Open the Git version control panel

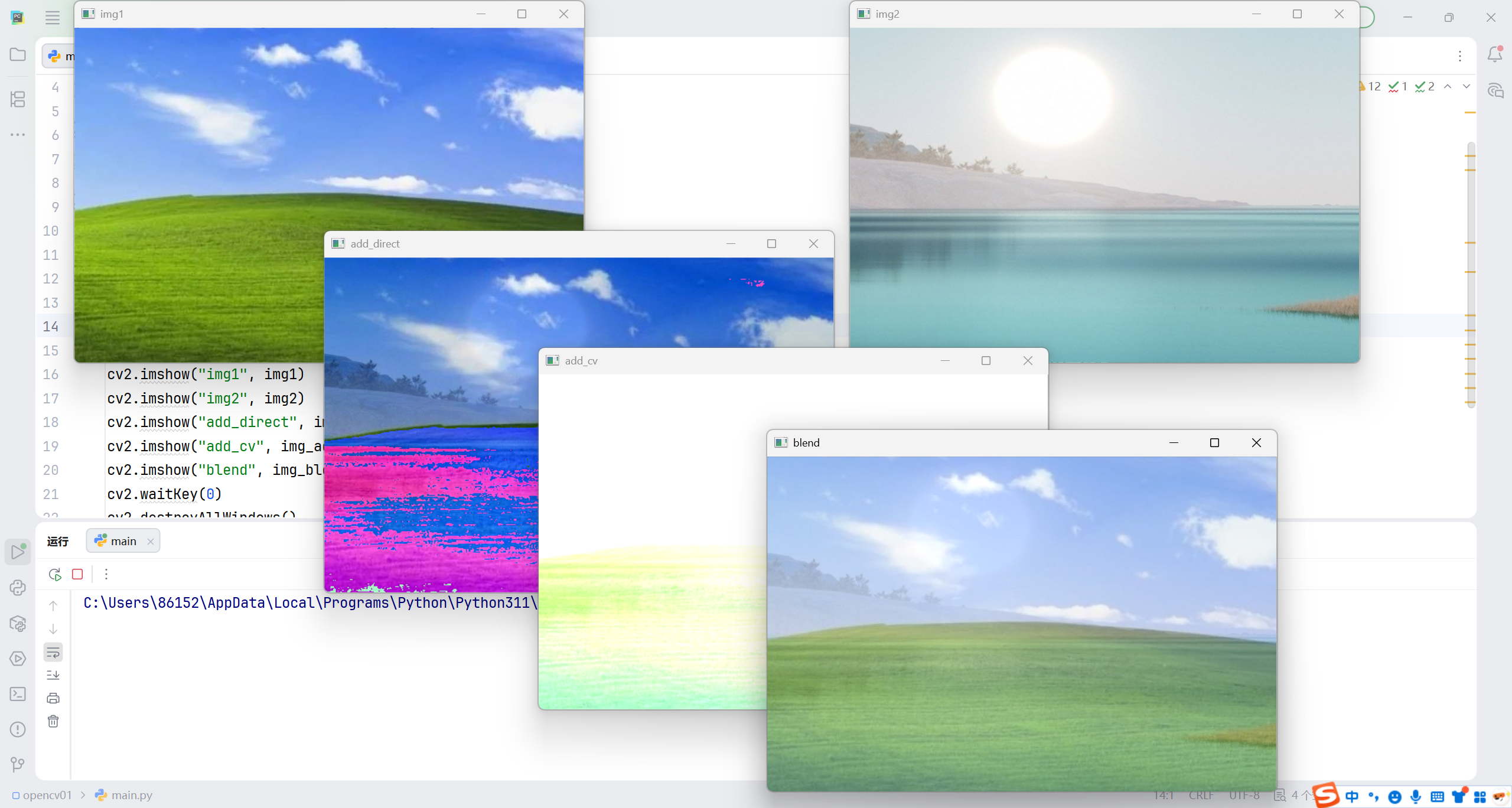click(x=18, y=765)
